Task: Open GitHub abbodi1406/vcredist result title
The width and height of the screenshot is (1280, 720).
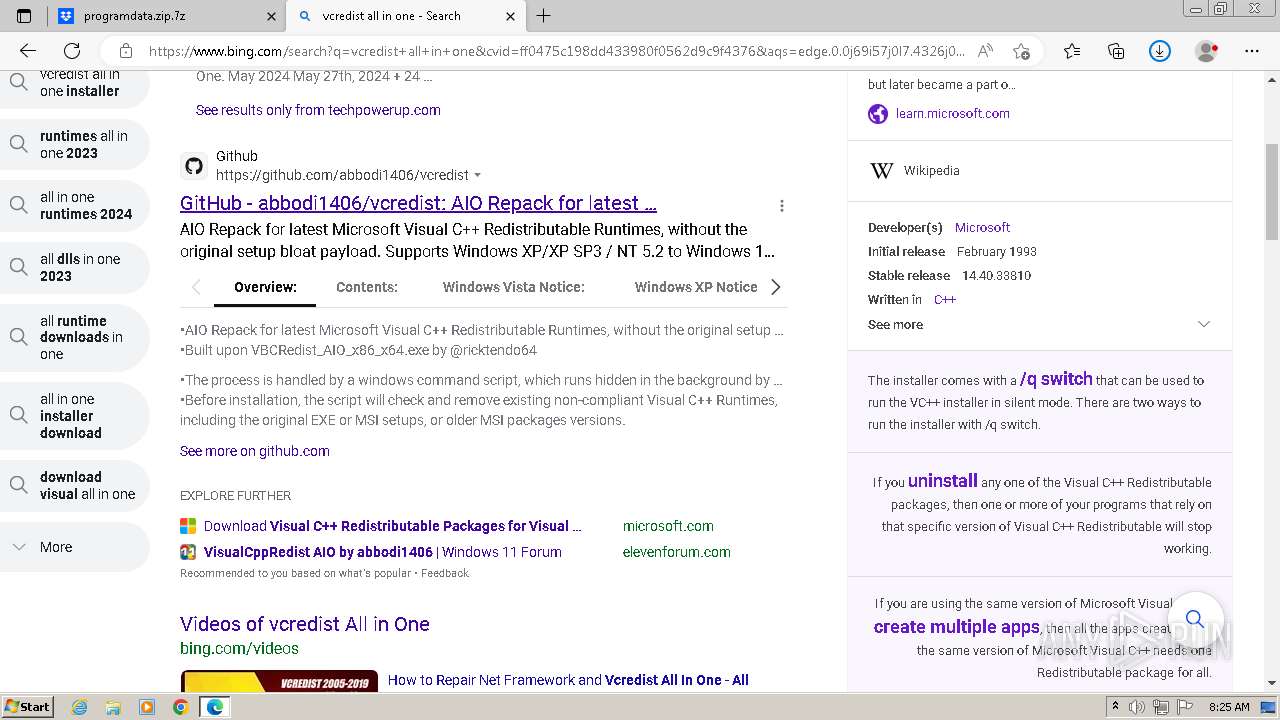Action: coord(418,203)
